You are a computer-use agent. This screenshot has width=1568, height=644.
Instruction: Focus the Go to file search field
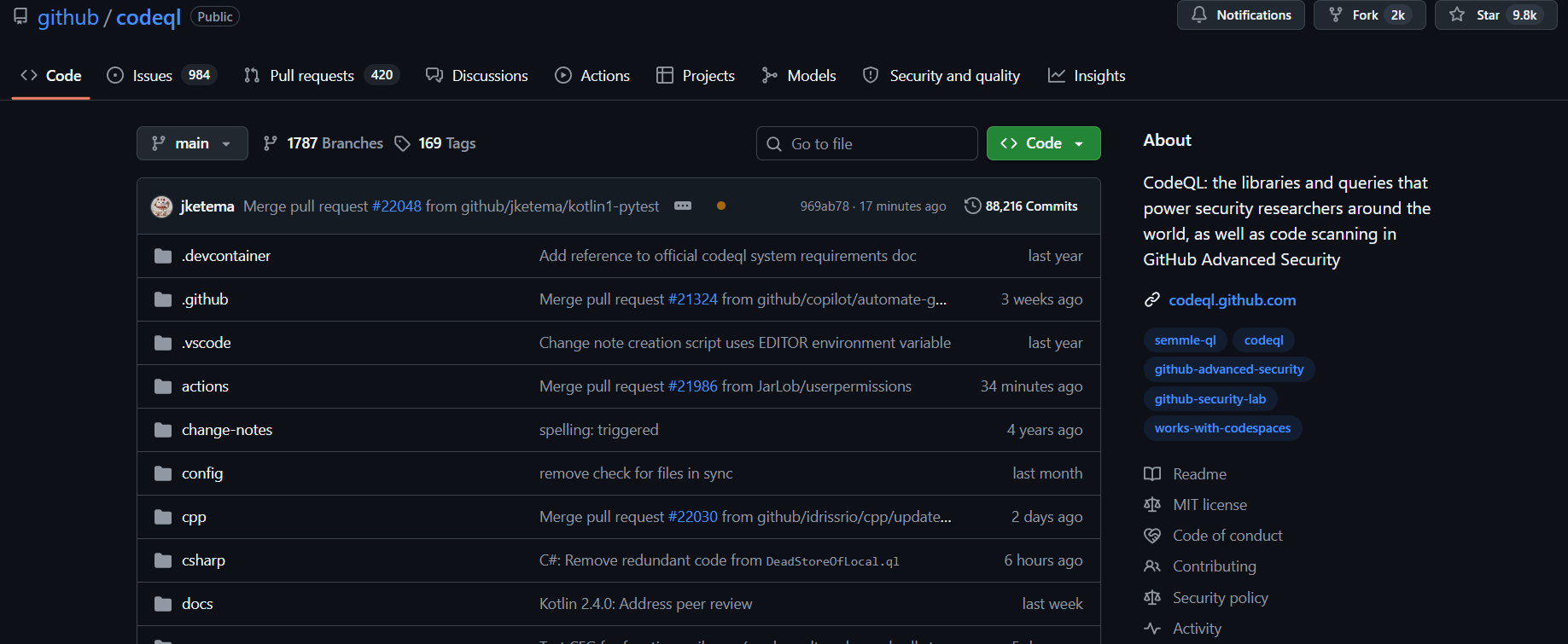[x=867, y=143]
